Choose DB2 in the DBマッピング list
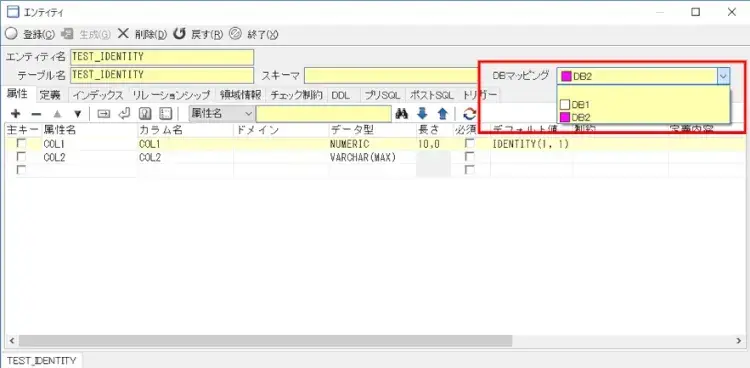Image resolution: width=750 pixels, height=368 pixels. tap(643, 117)
